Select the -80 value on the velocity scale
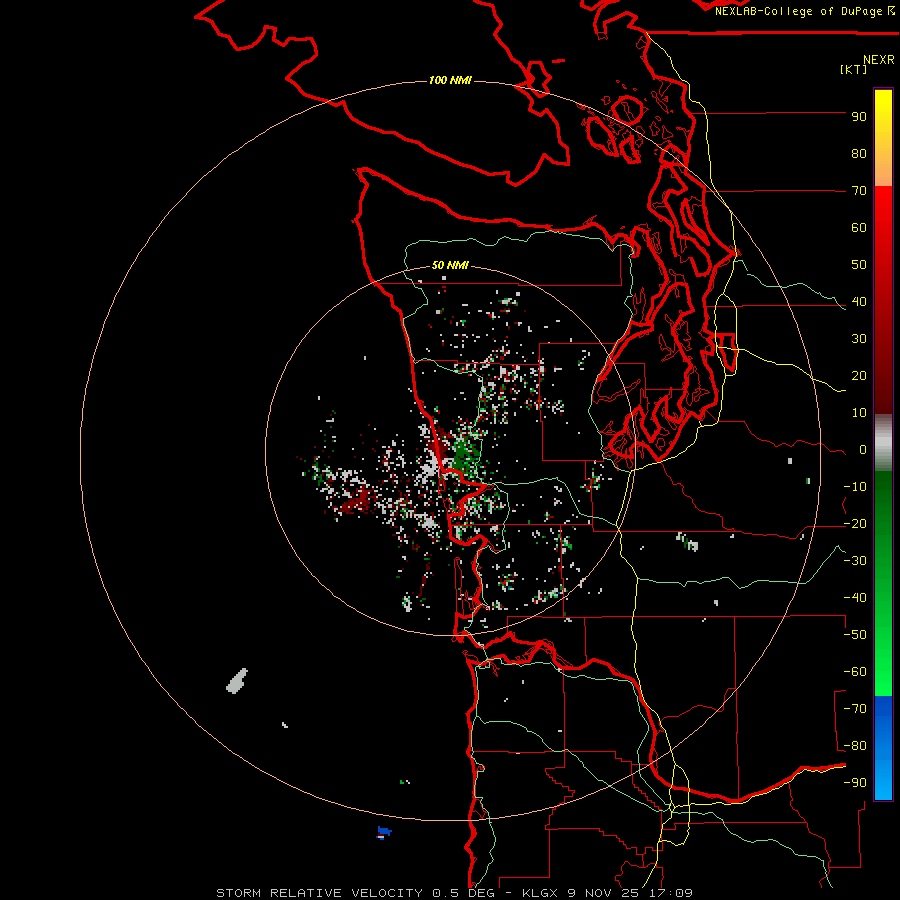Screen dimensions: 900x900 (x=855, y=746)
